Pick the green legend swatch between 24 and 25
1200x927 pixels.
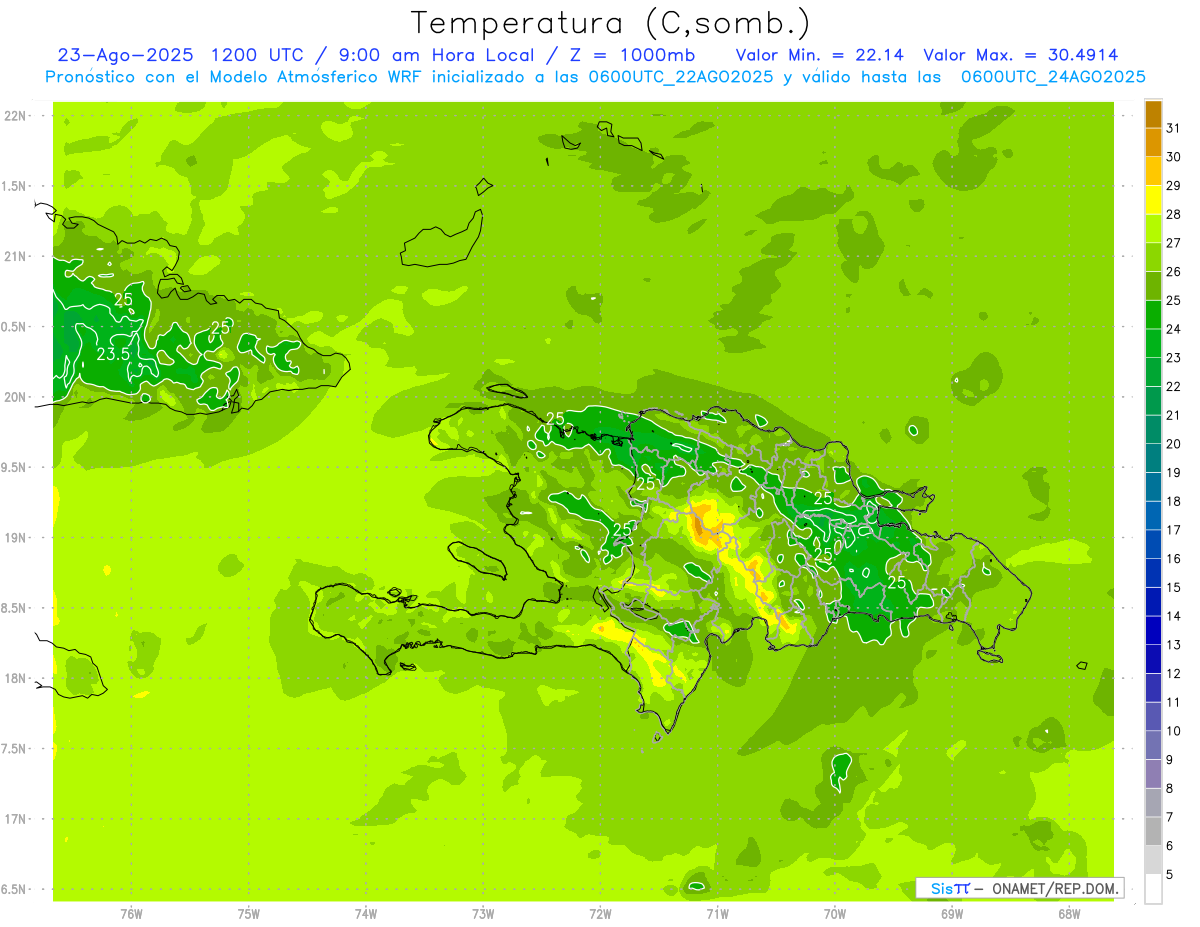pos(1153,315)
